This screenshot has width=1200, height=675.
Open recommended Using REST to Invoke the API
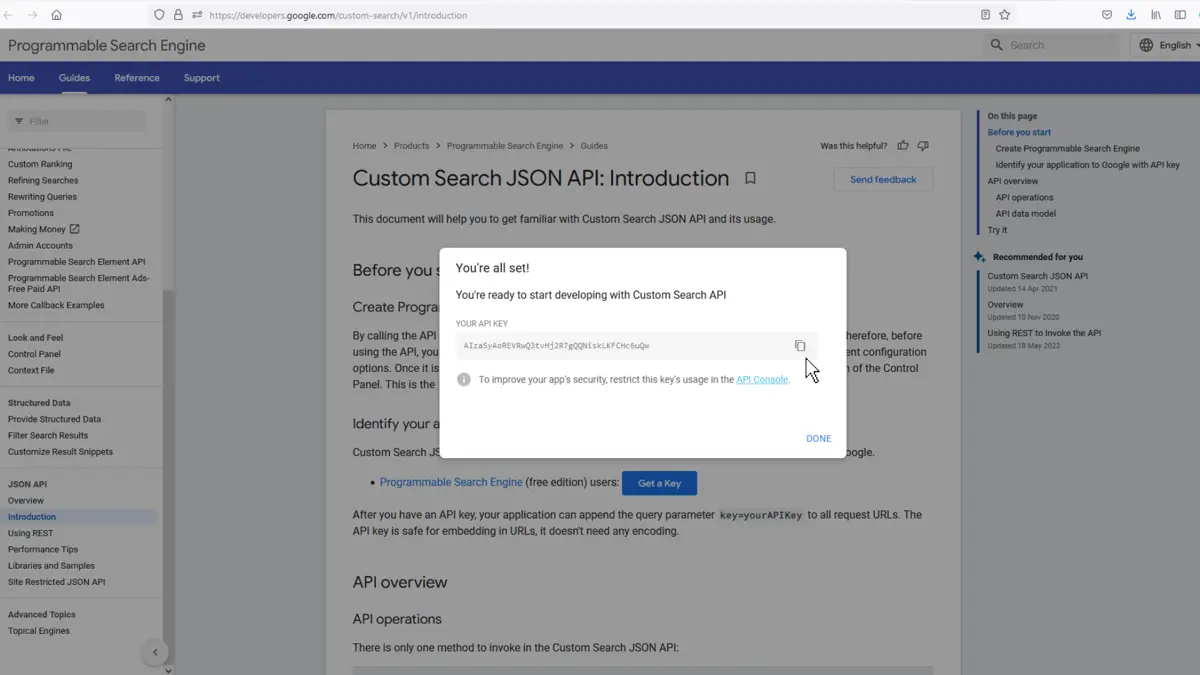point(1044,333)
